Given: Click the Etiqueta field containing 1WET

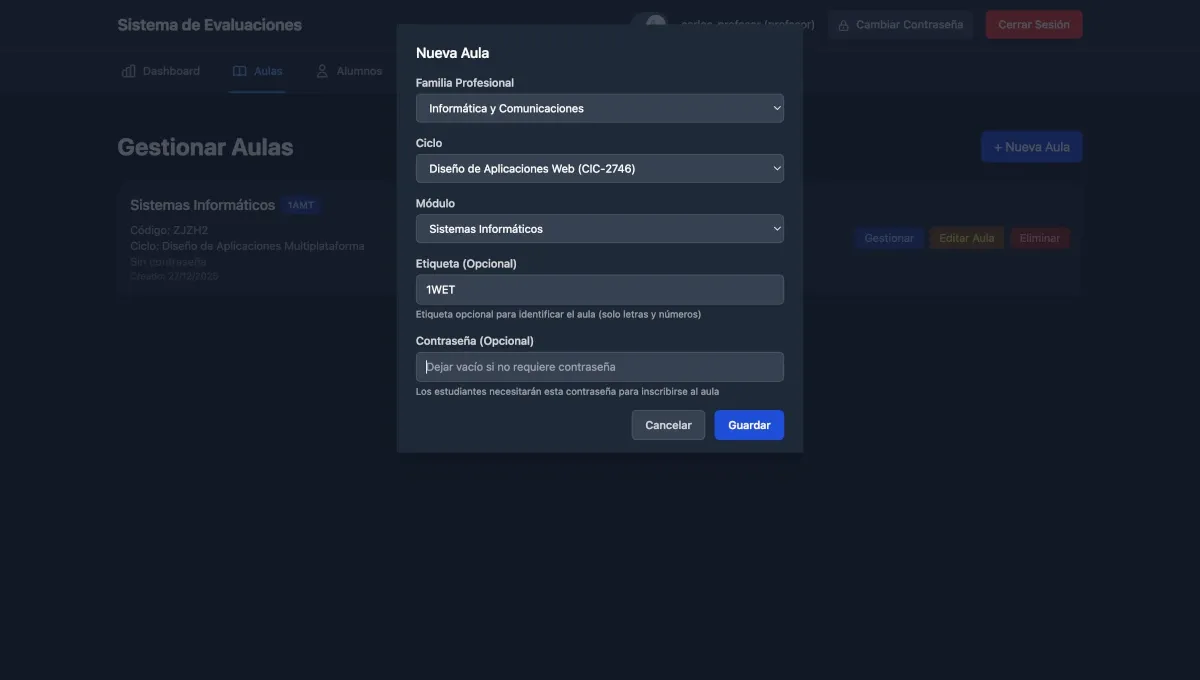Looking at the screenshot, I should [x=600, y=287].
